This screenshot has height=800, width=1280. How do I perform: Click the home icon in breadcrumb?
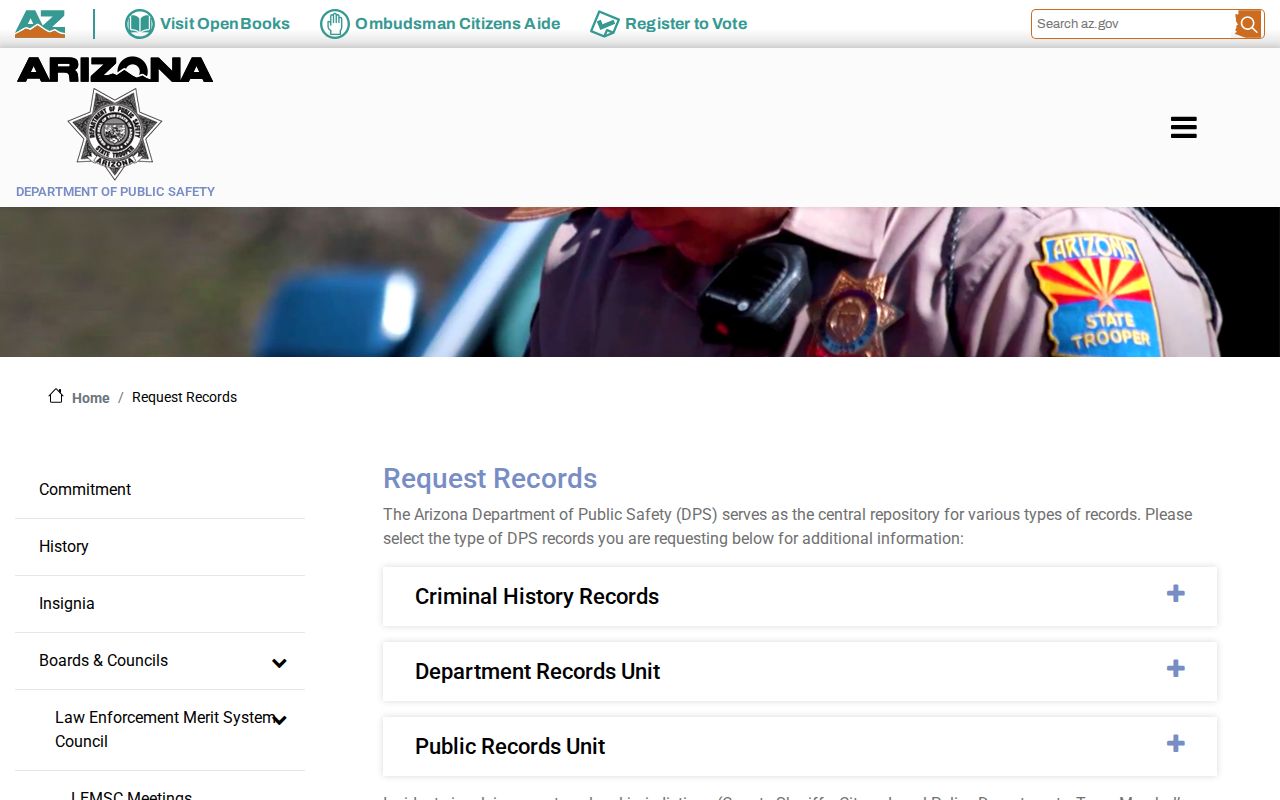(56, 396)
